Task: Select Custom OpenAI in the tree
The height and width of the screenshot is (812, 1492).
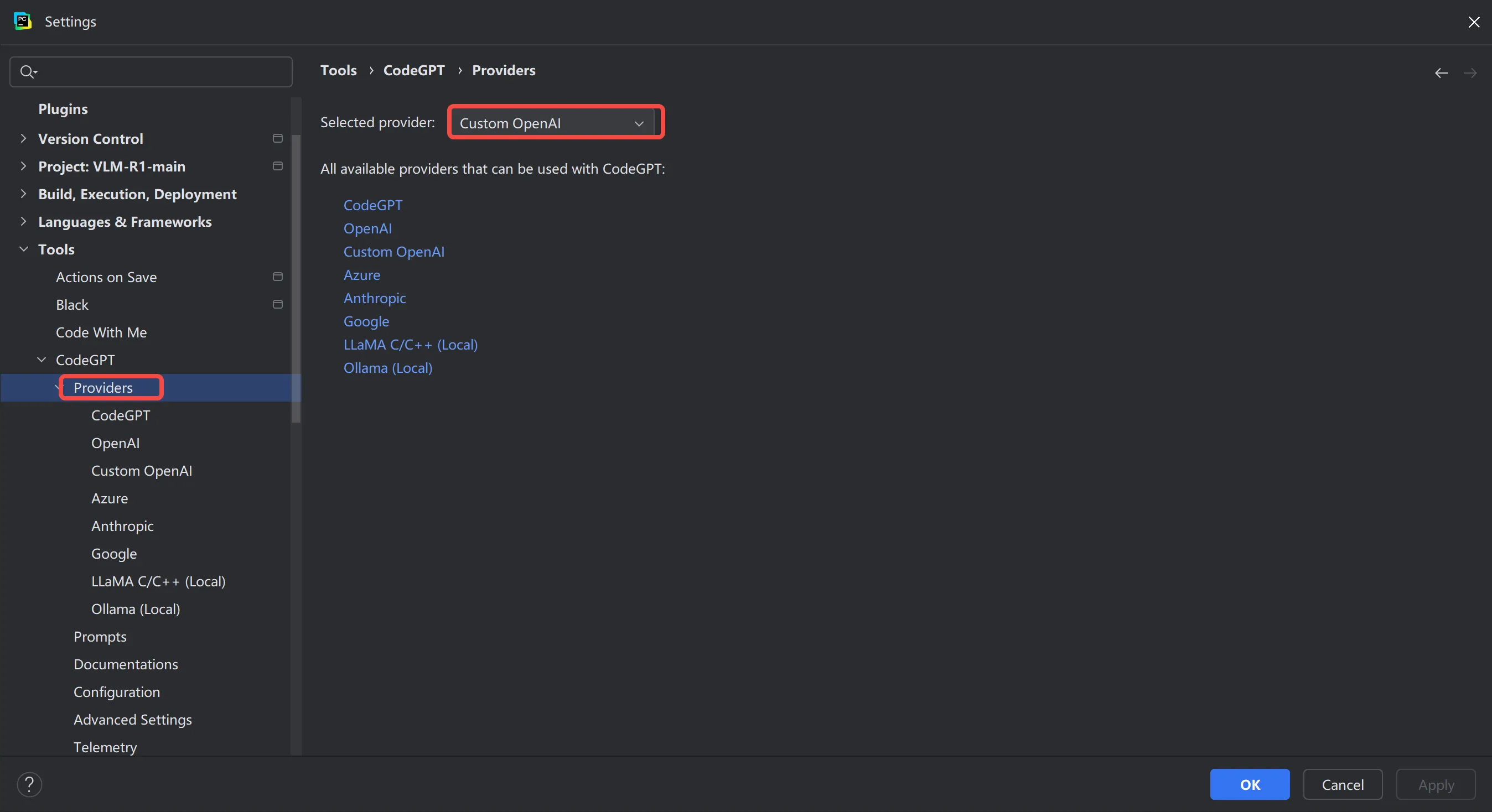Action: click(141, 471)
